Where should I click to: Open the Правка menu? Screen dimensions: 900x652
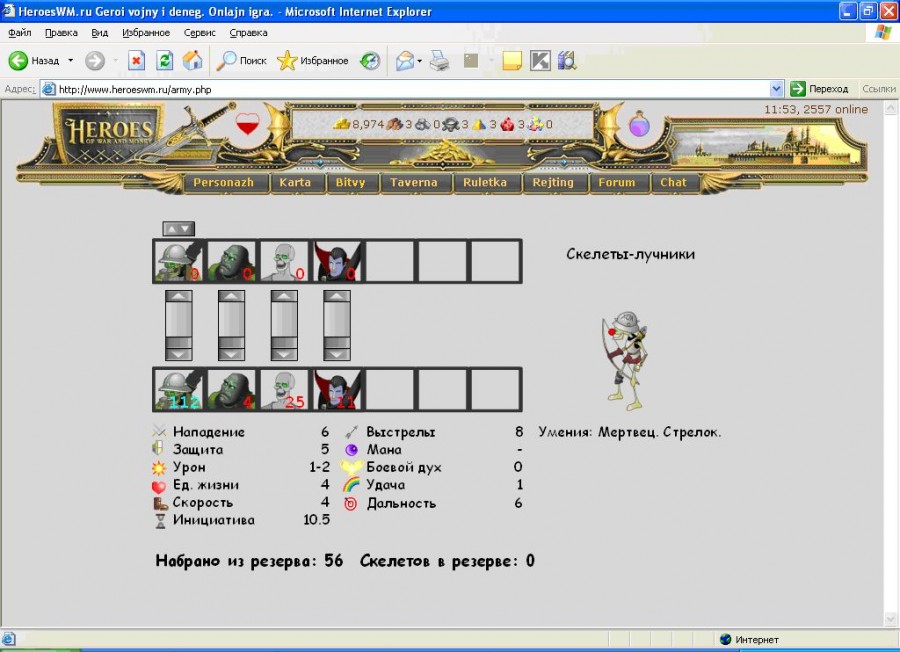(x=61, y=33)
